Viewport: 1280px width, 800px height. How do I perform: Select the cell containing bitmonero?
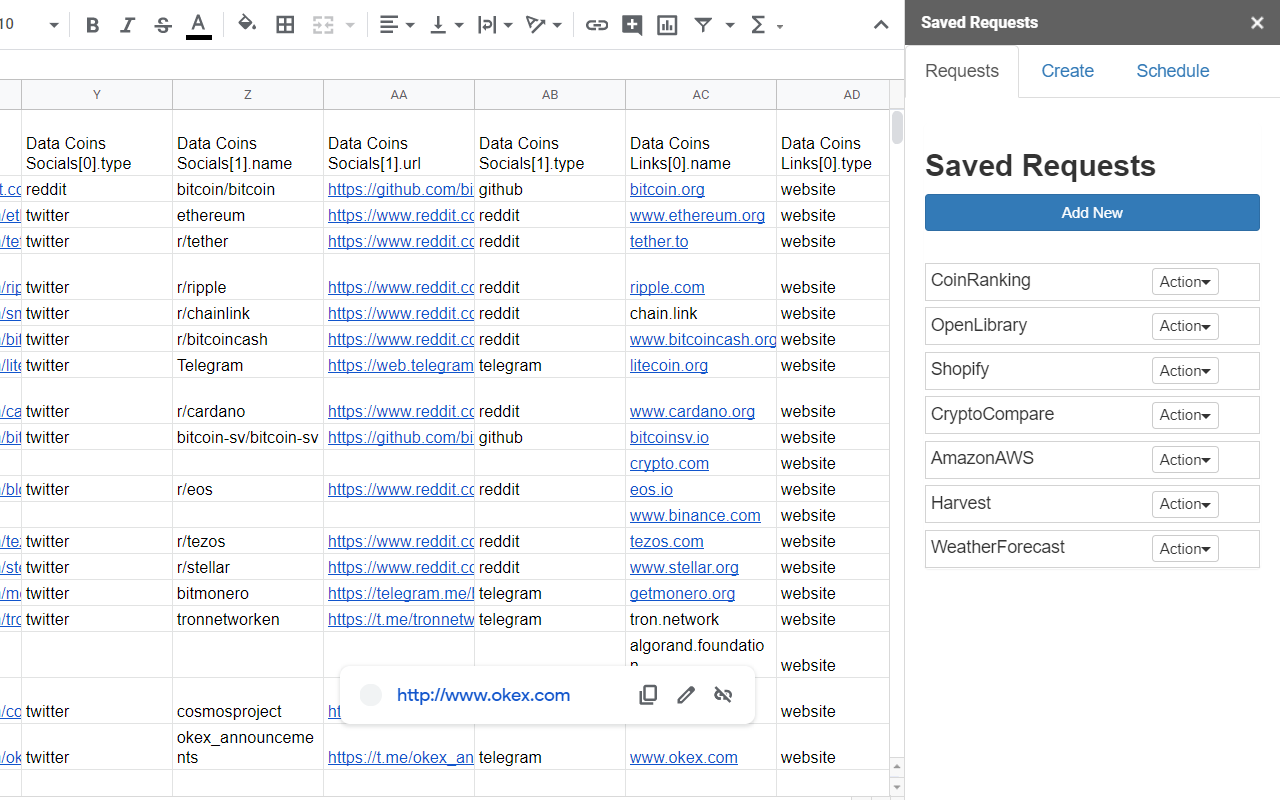(248, 594)
